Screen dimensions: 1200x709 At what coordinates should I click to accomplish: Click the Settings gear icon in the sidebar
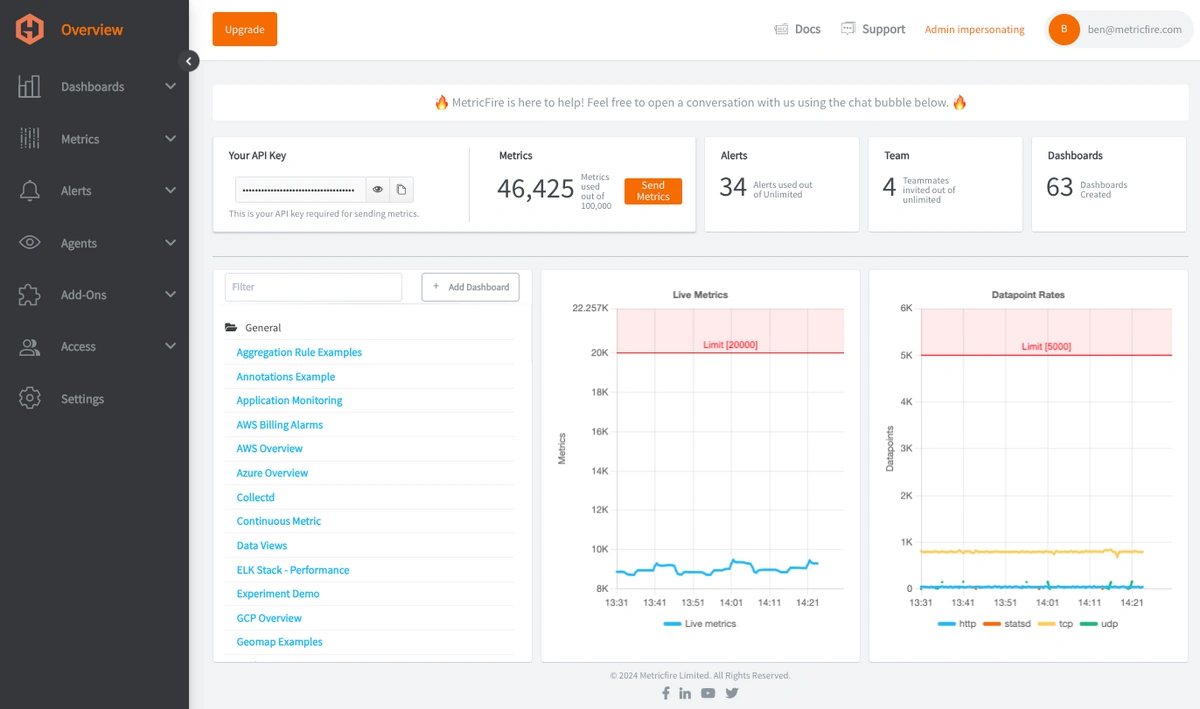point(30,398)
